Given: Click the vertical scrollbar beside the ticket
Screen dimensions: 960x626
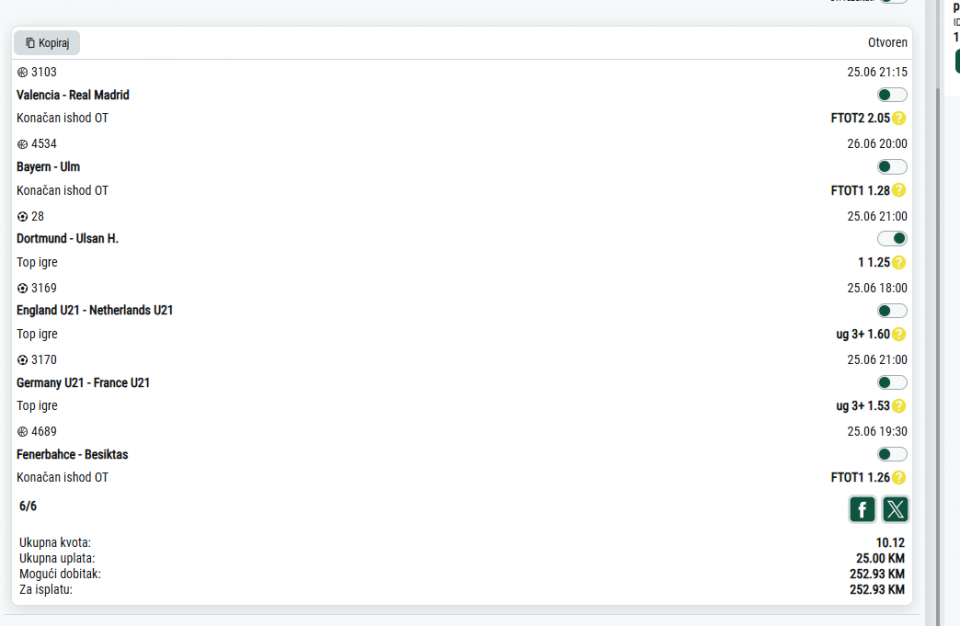Looking at the screenshot, I should tap(937, 355).
